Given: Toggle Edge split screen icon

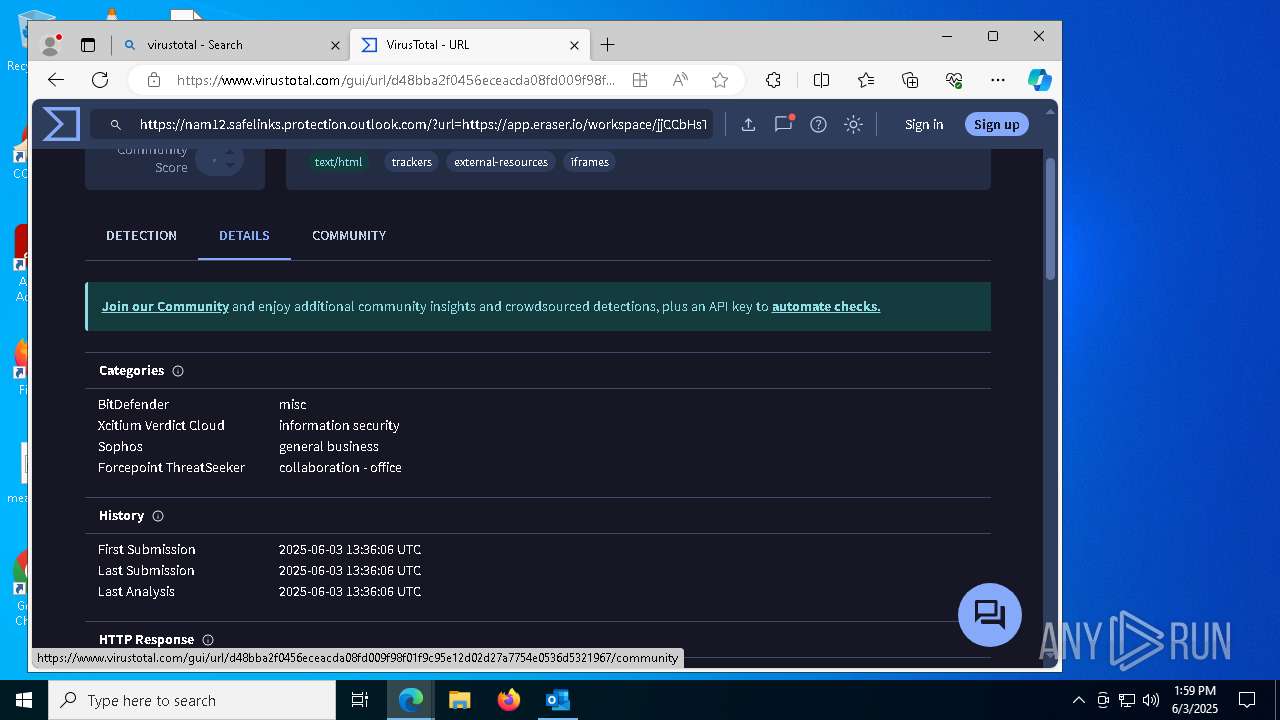Looking at the screenshot, I should coord(821,80).
